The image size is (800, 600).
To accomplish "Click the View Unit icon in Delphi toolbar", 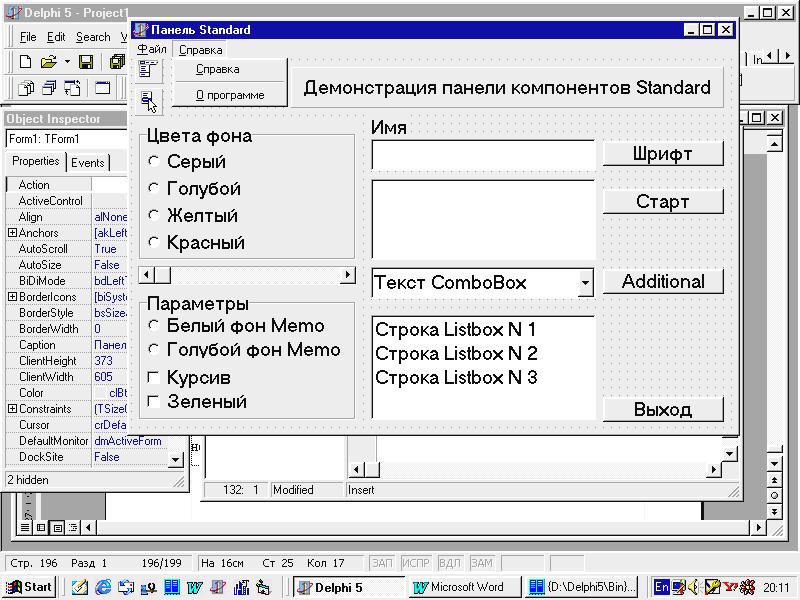I will coord(26,88).
